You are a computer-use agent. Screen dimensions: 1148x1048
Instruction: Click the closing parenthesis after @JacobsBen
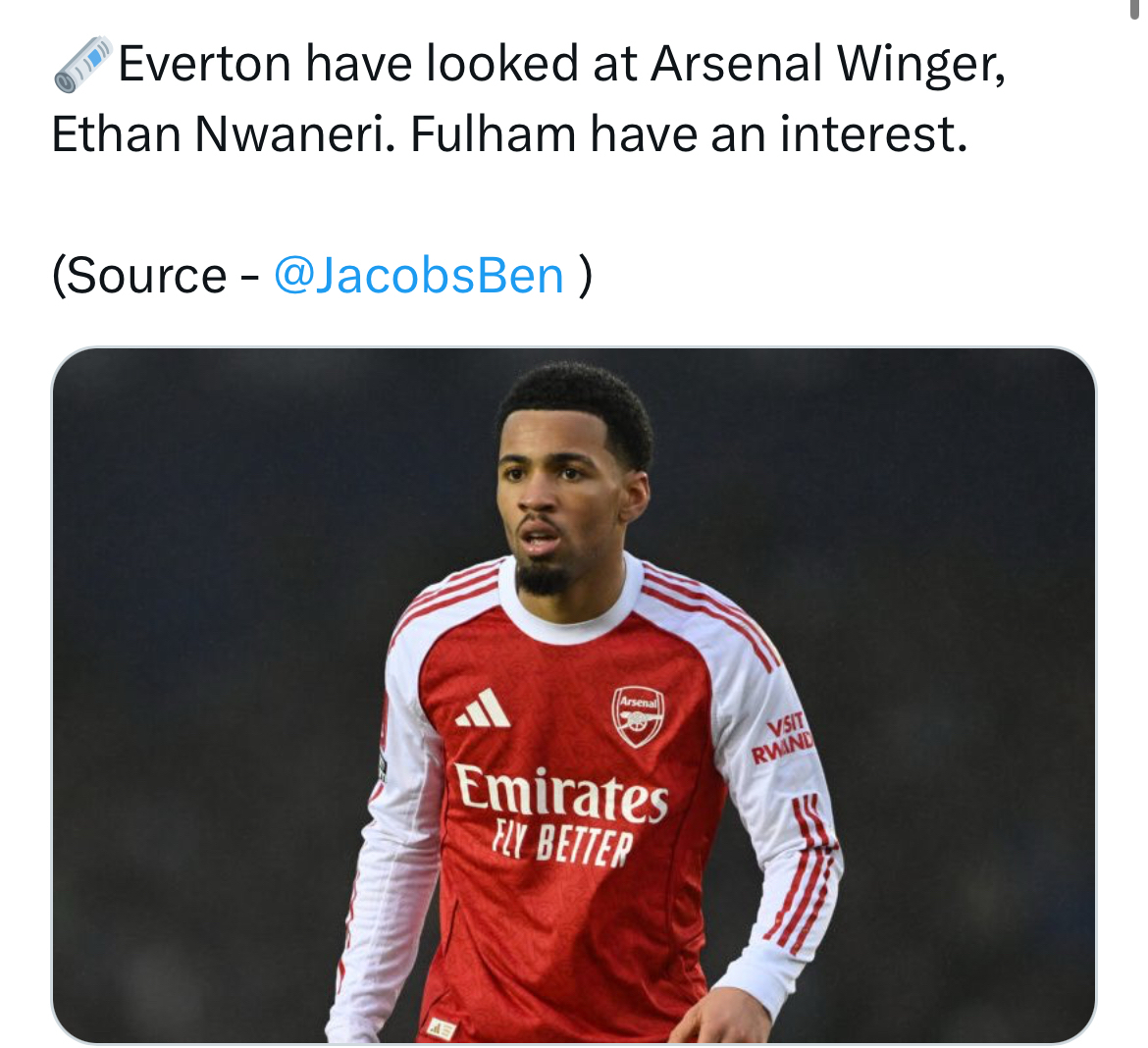[586, 276]
